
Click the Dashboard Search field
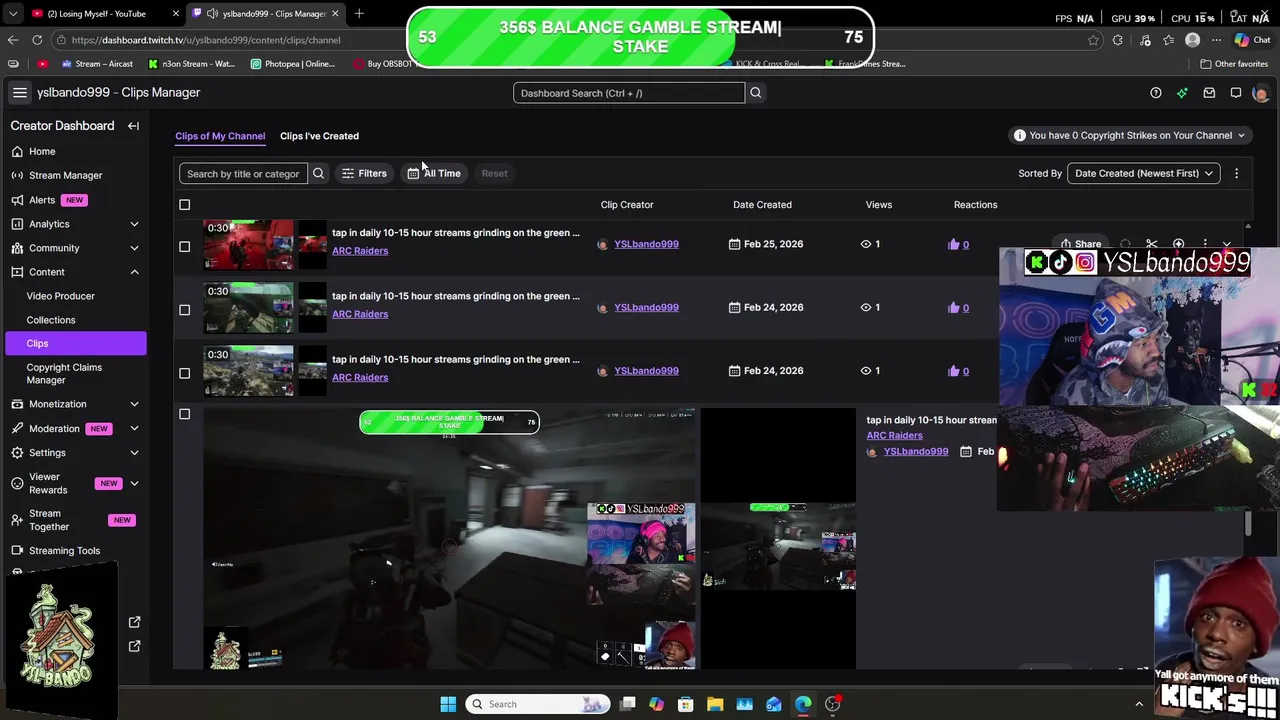(629, 93)
